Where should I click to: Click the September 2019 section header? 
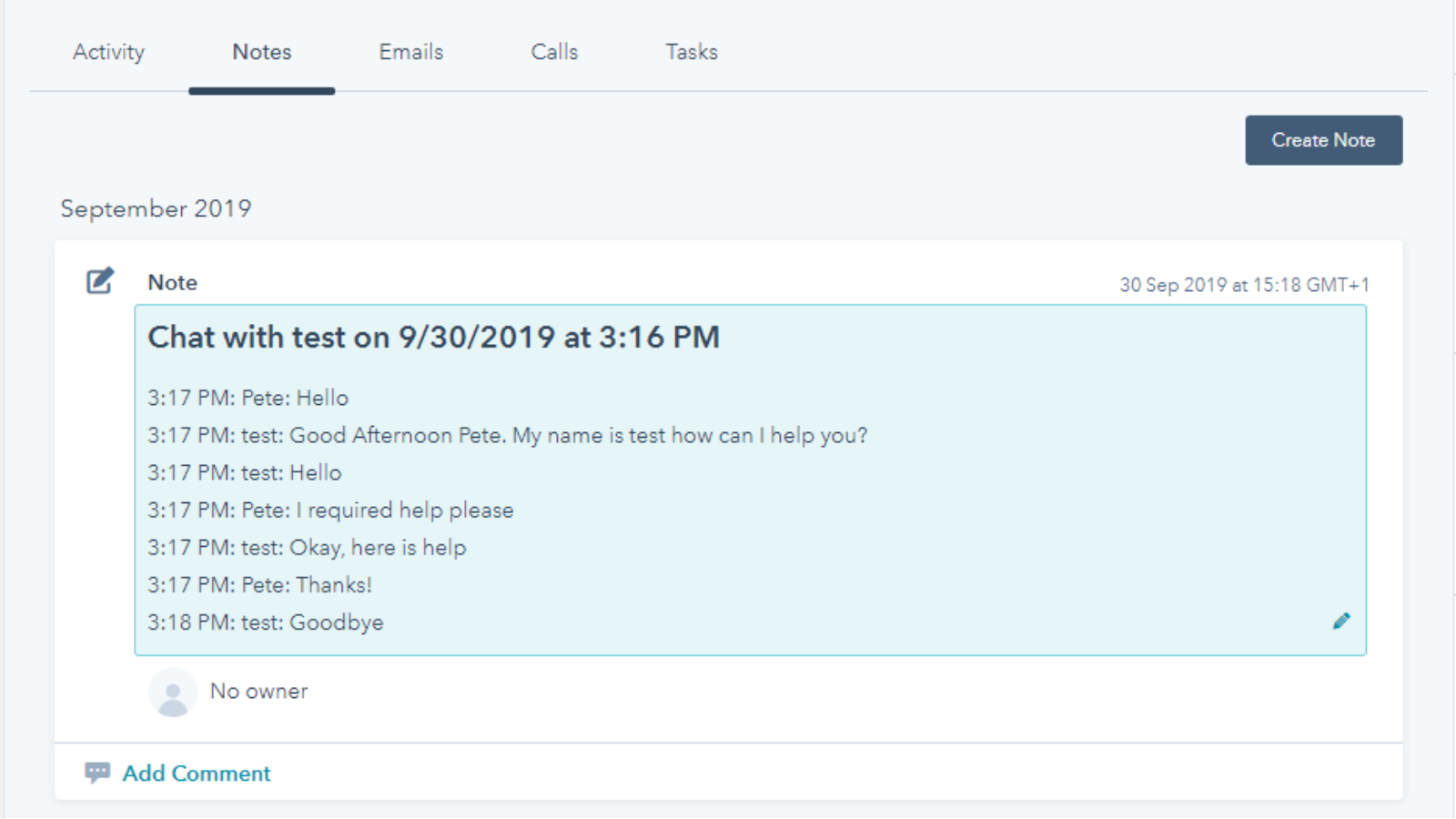click(x=156, y=208)
